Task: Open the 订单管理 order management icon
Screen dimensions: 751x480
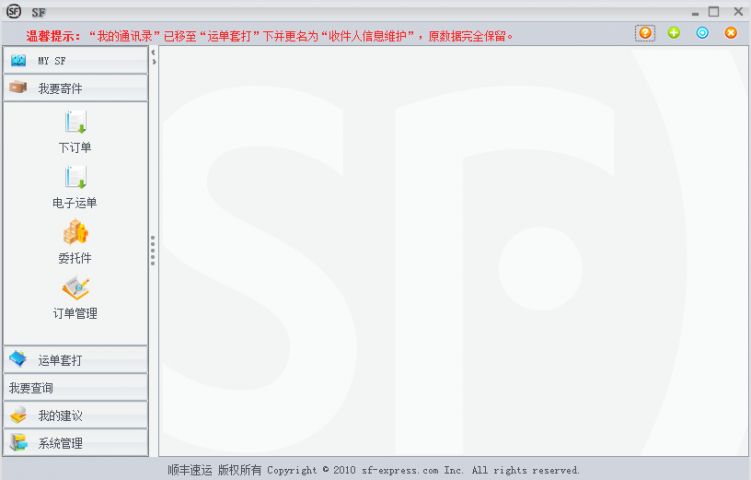Action: tap(75, 288)
